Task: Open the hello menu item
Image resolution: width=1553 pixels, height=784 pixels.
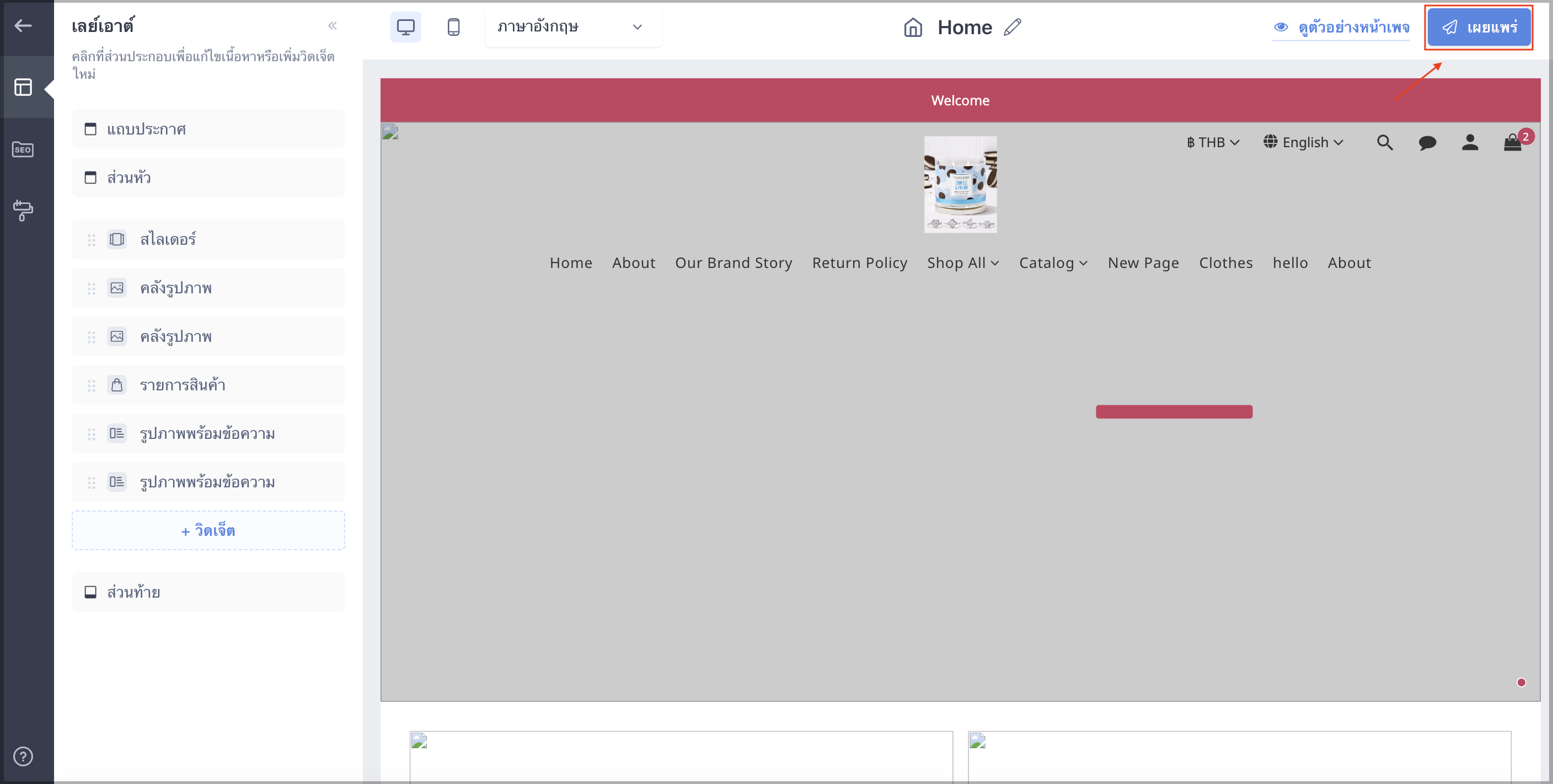Action: pyautogui.click(x=1289, y=263)
